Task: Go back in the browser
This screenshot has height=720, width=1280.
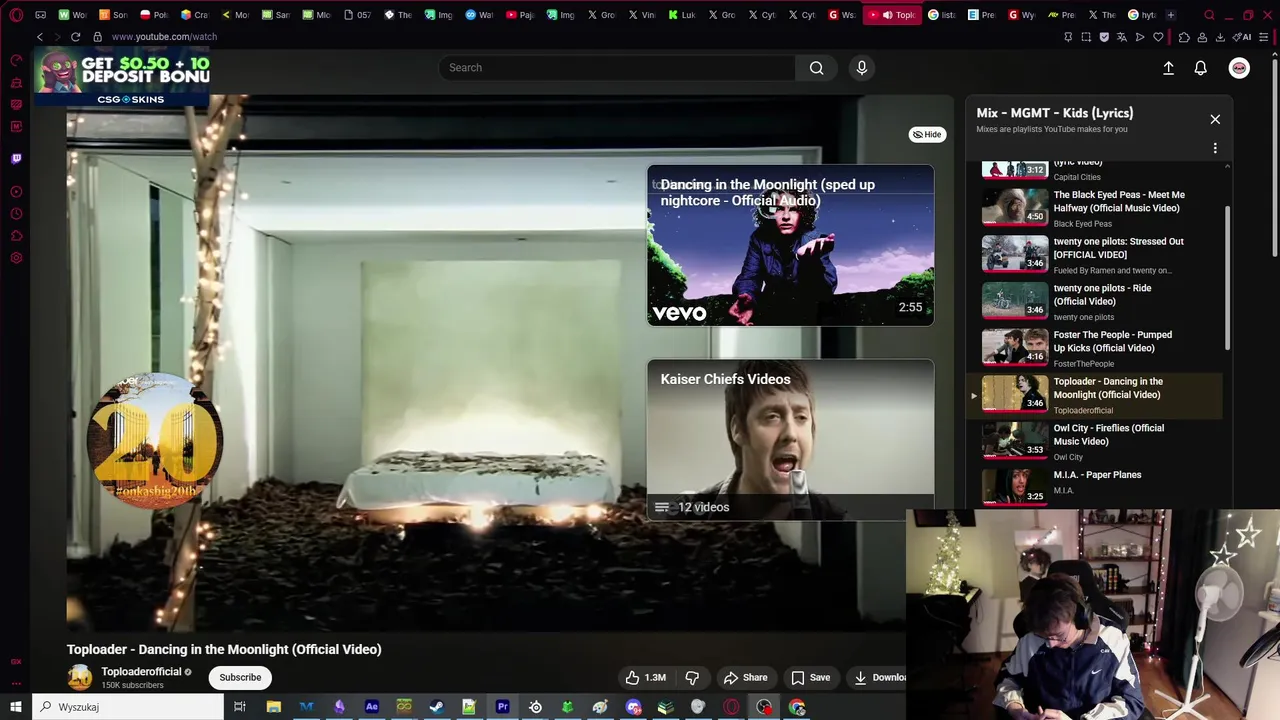Action: pyautogui.click(x=40, y=37)
